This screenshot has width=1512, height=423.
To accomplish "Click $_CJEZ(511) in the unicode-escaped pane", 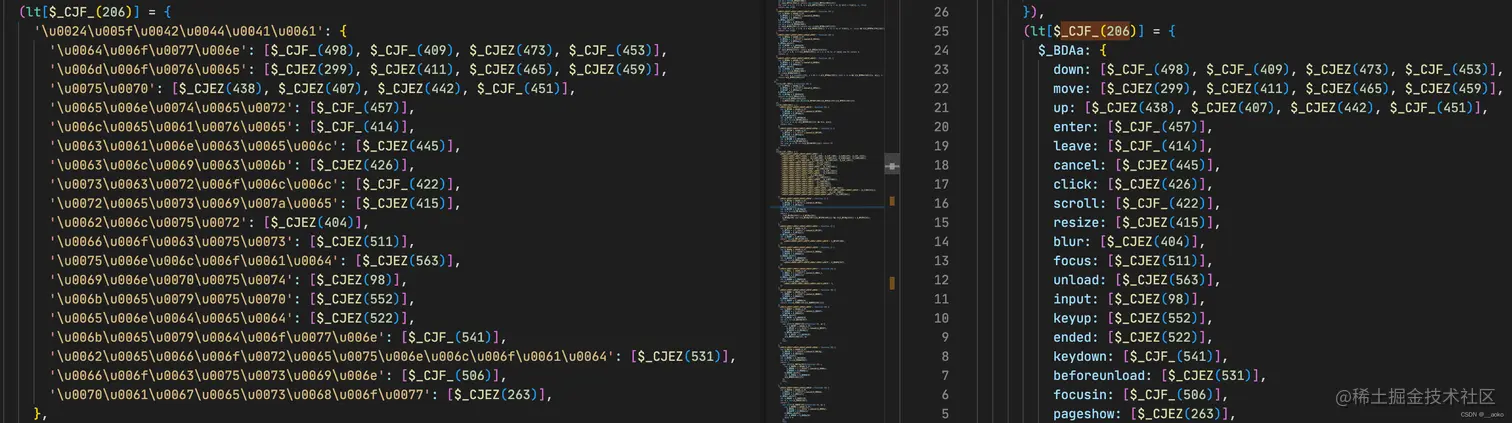I will tap(358, 241).
